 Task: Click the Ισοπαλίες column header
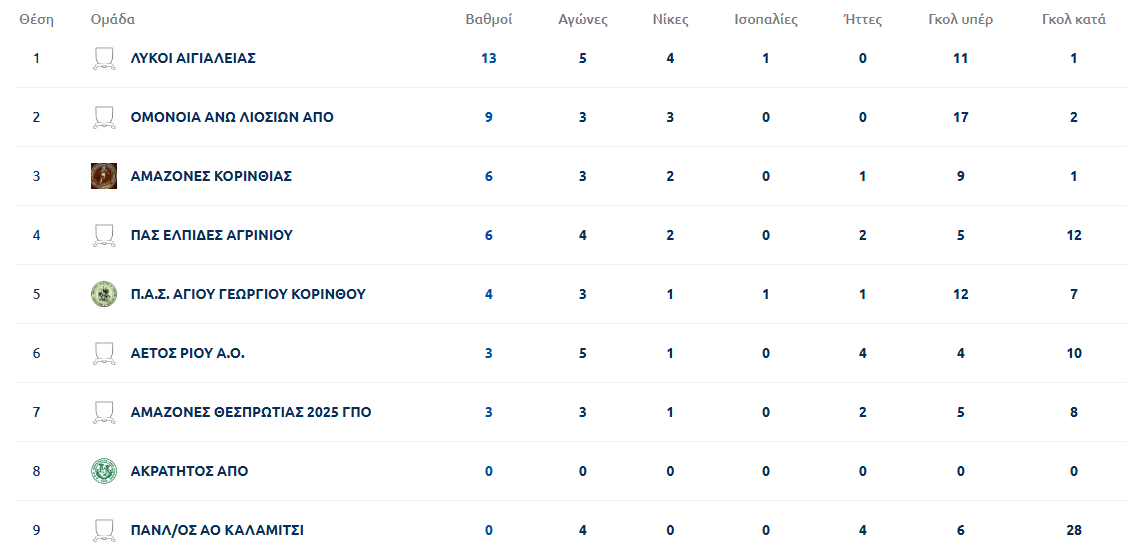(766, 19)
